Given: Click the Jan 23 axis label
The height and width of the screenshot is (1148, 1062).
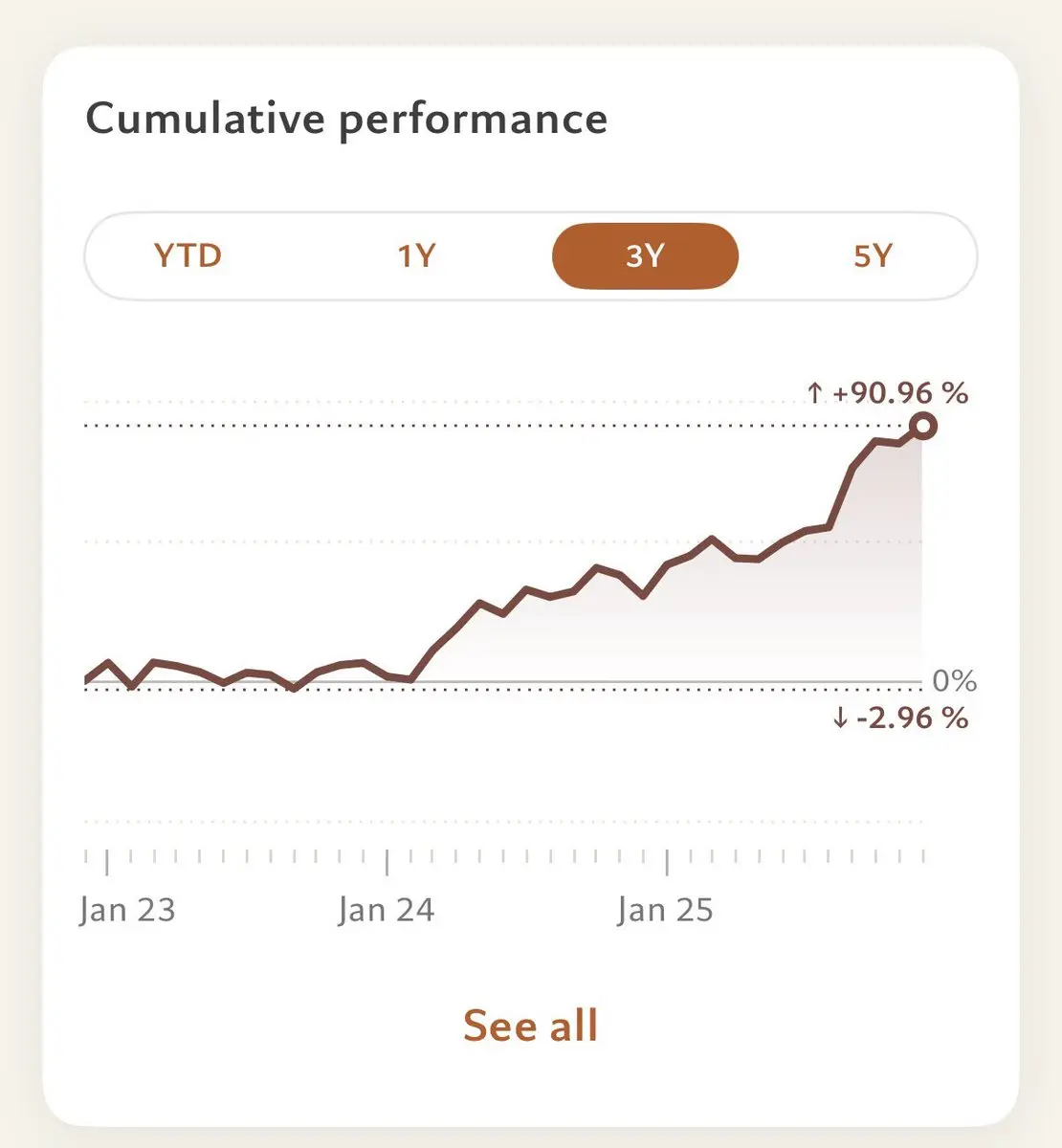Looking at the screenshot, I should point(127,910).
